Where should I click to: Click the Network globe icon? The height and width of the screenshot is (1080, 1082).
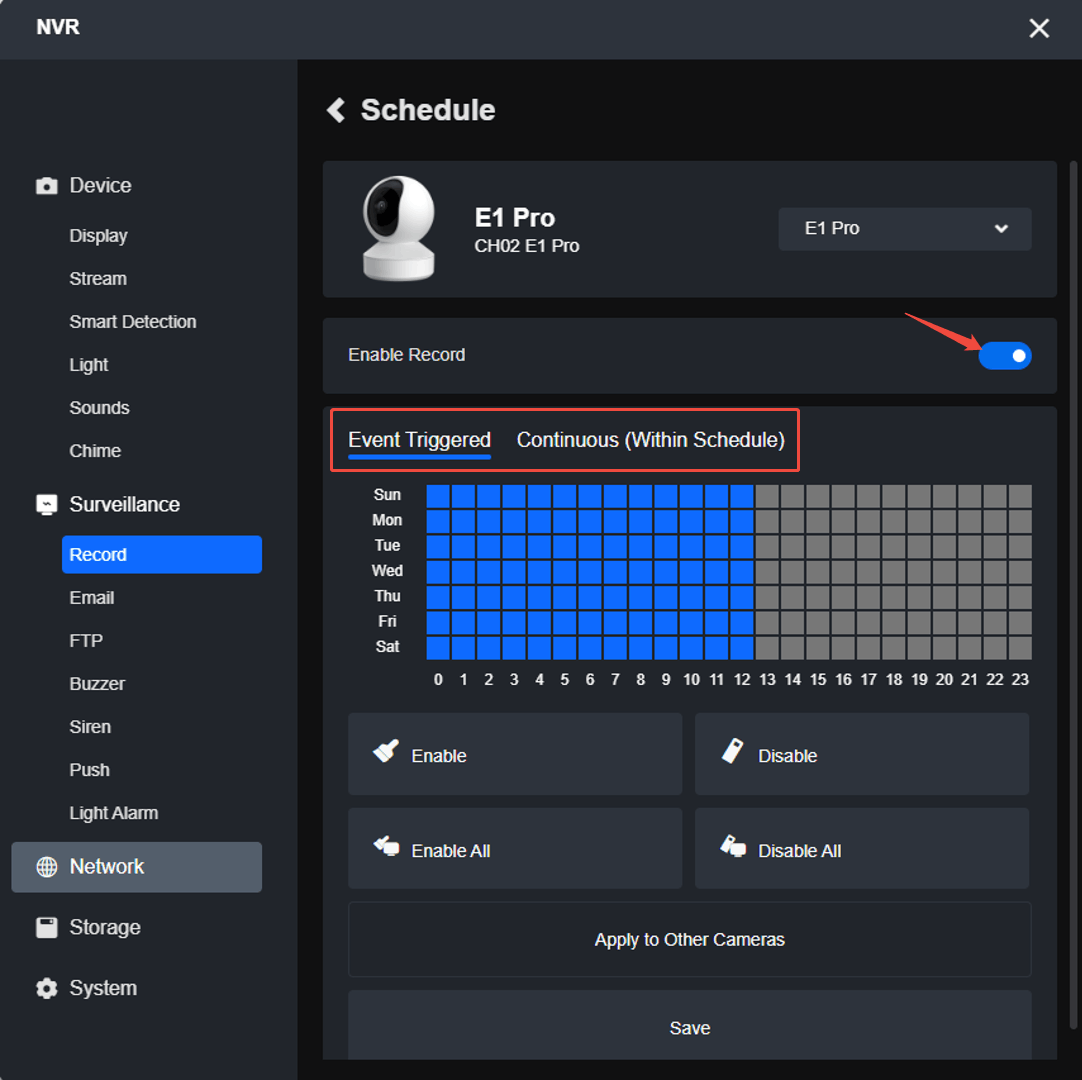46,867
